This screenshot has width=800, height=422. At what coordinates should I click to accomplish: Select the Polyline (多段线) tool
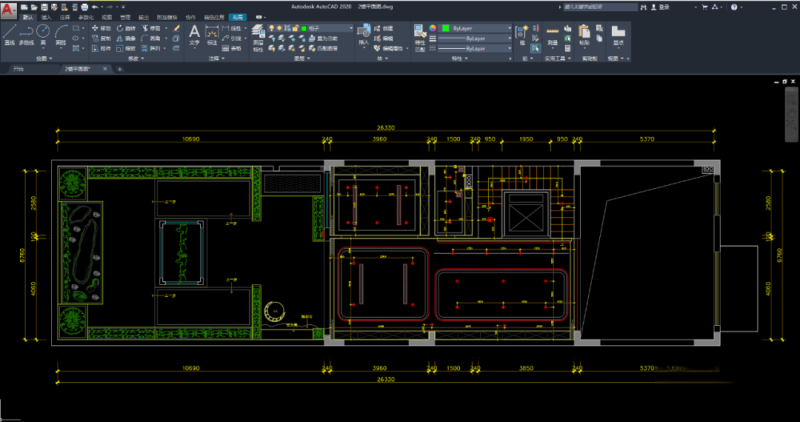click(x=27, y=34)
